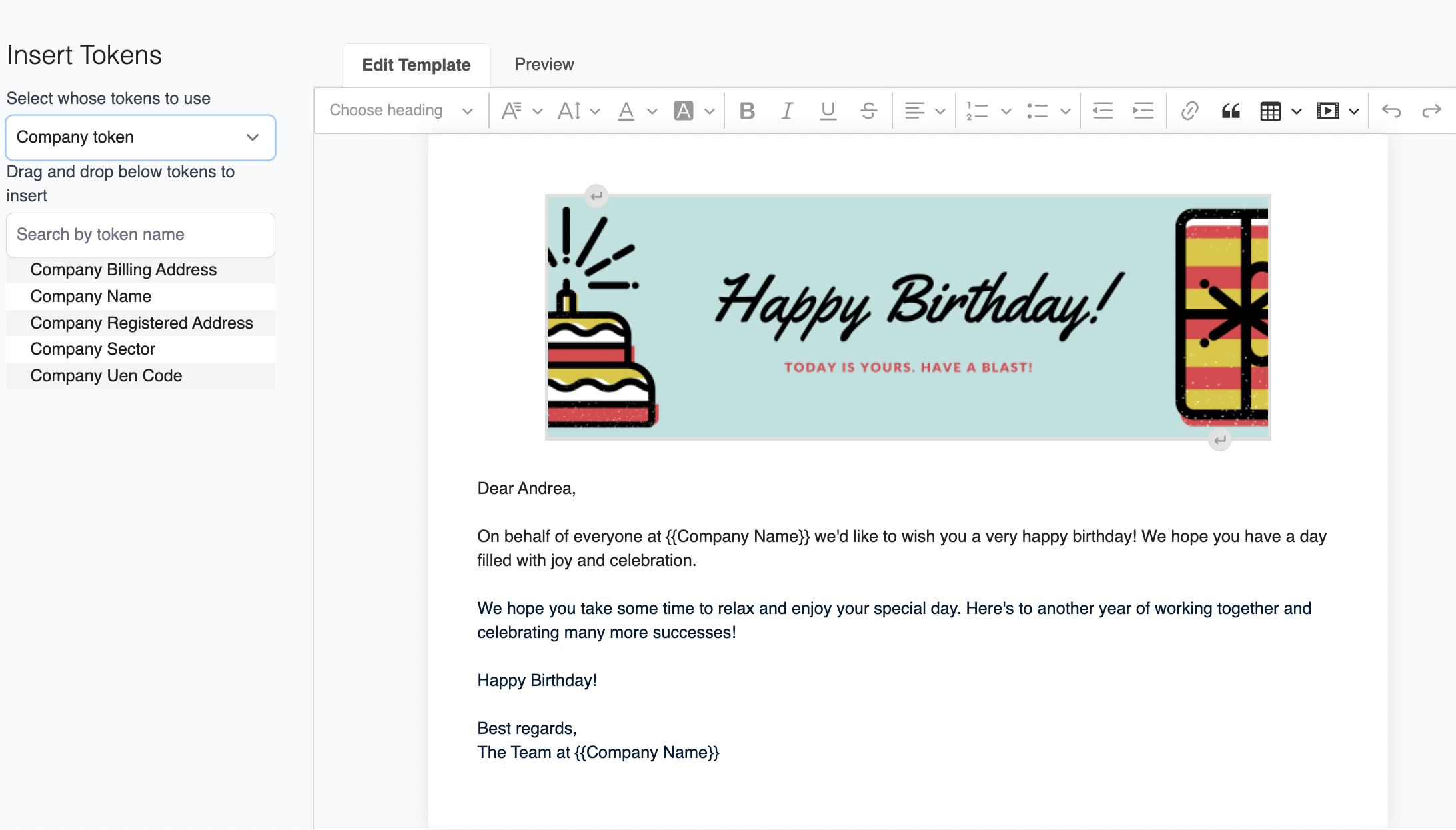Open the Choose heading dropdown
This screenshot has width=1456, height=830.
pos(400,111)
